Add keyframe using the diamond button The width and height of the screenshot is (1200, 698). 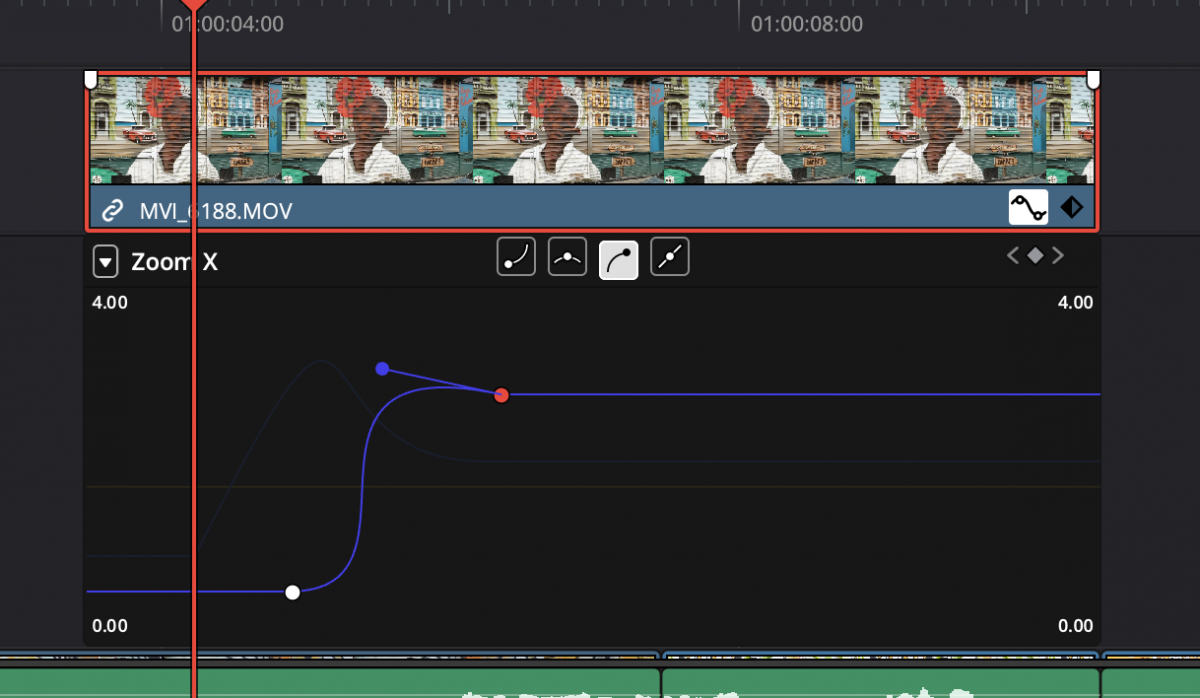click(x=1035, y=256)
